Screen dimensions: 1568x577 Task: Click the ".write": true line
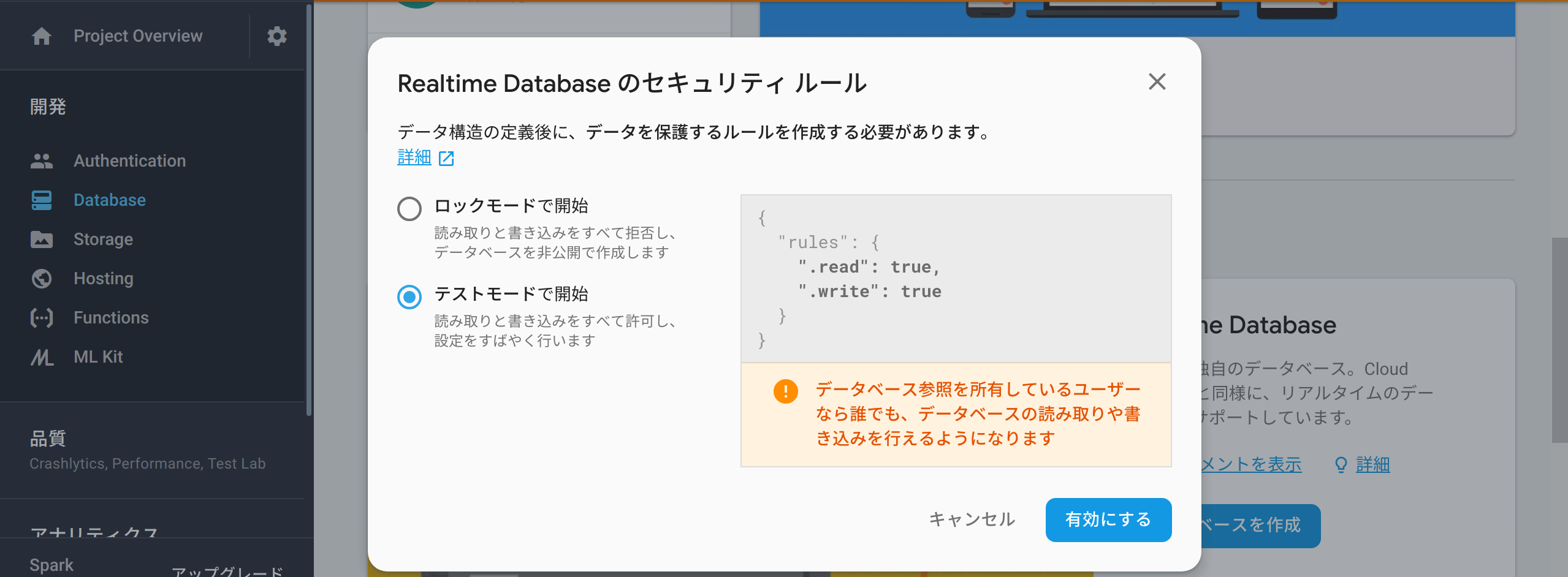[869, 292]
